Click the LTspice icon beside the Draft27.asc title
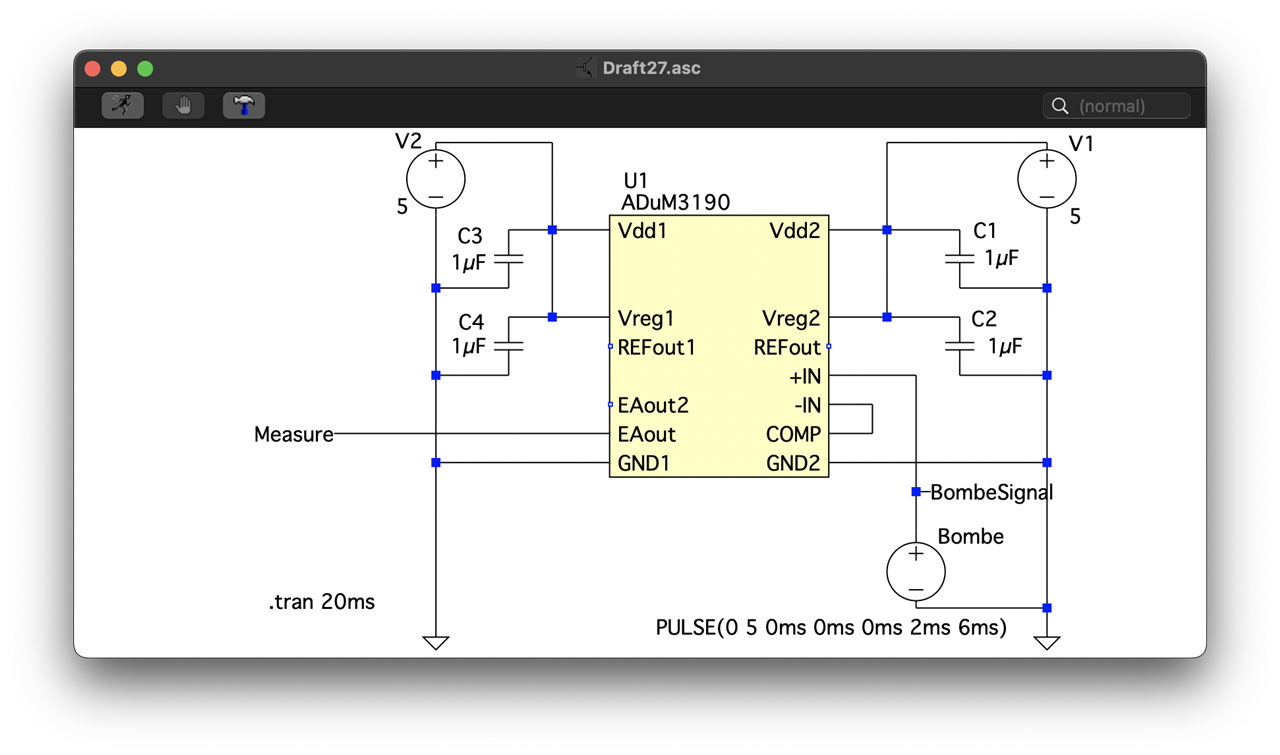This screenshot has height=755, width=1280. (585, 68)
